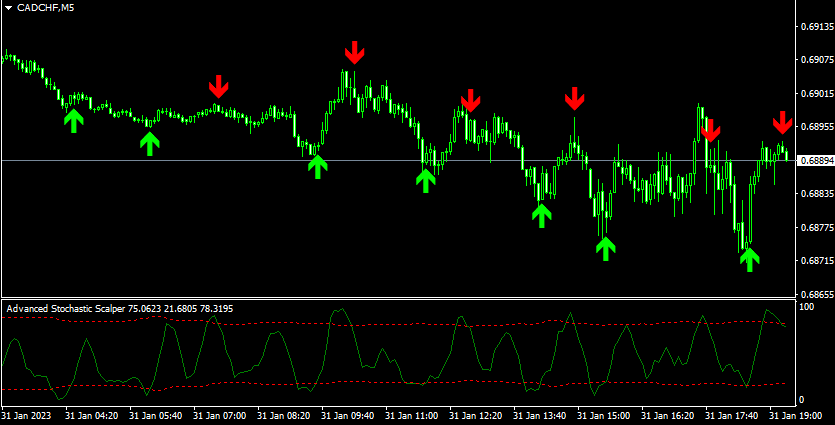
Task: Click the green up arrow above 05:40
Action: [x=149, y=143]
